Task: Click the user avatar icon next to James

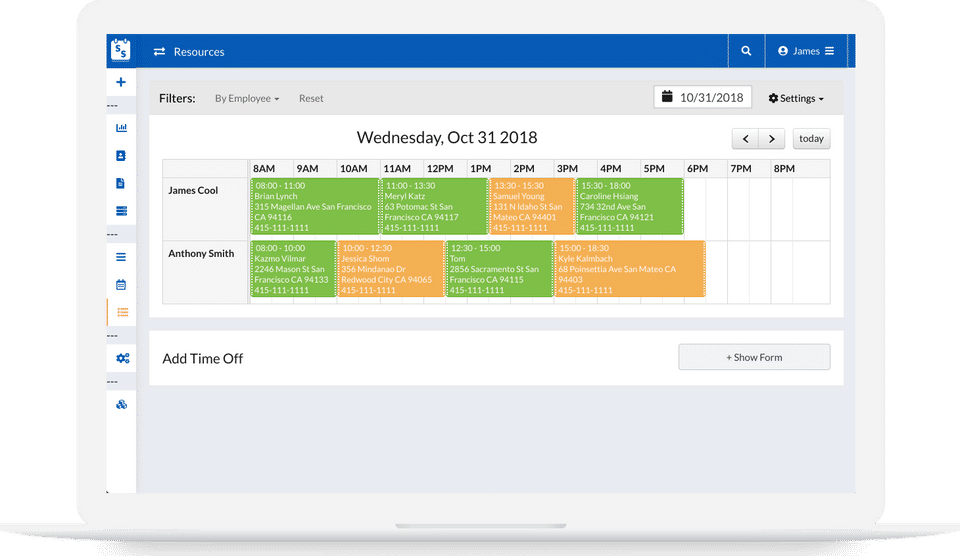Action: (782, 51)
